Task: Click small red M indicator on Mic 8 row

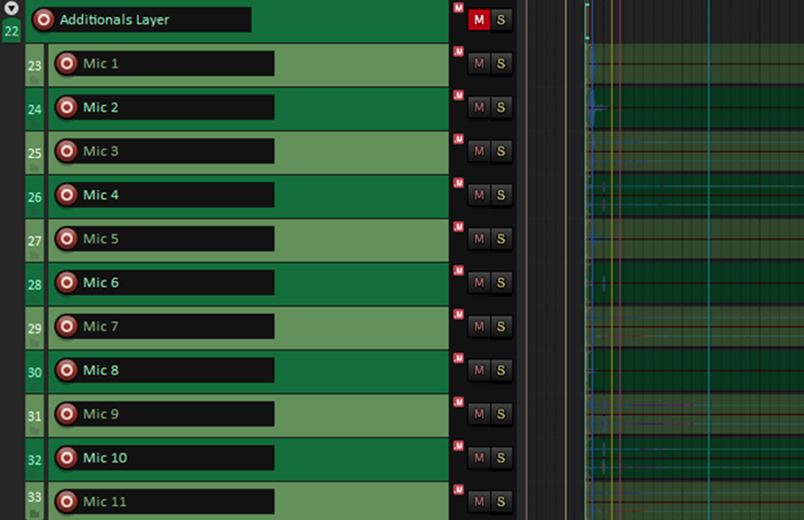Action: click(458, 358)
